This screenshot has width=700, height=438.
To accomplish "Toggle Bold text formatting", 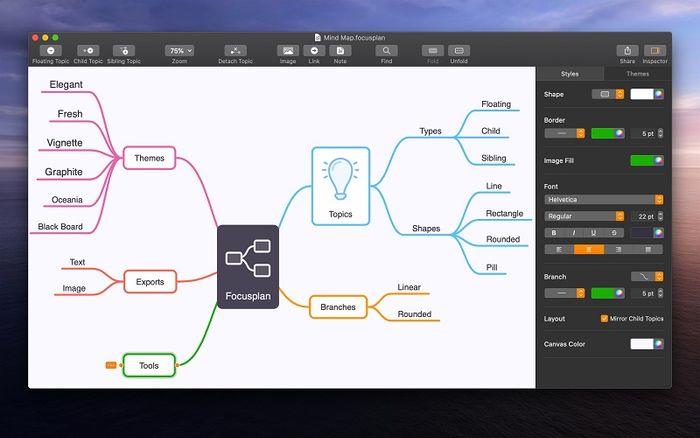I will click(554, 233).
